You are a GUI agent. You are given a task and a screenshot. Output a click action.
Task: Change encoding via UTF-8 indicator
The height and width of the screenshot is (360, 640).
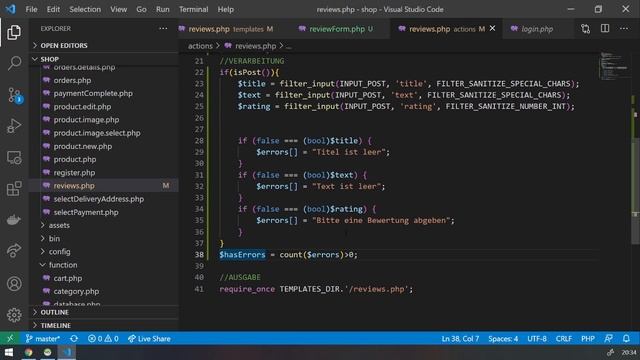[x=537, y=339]
